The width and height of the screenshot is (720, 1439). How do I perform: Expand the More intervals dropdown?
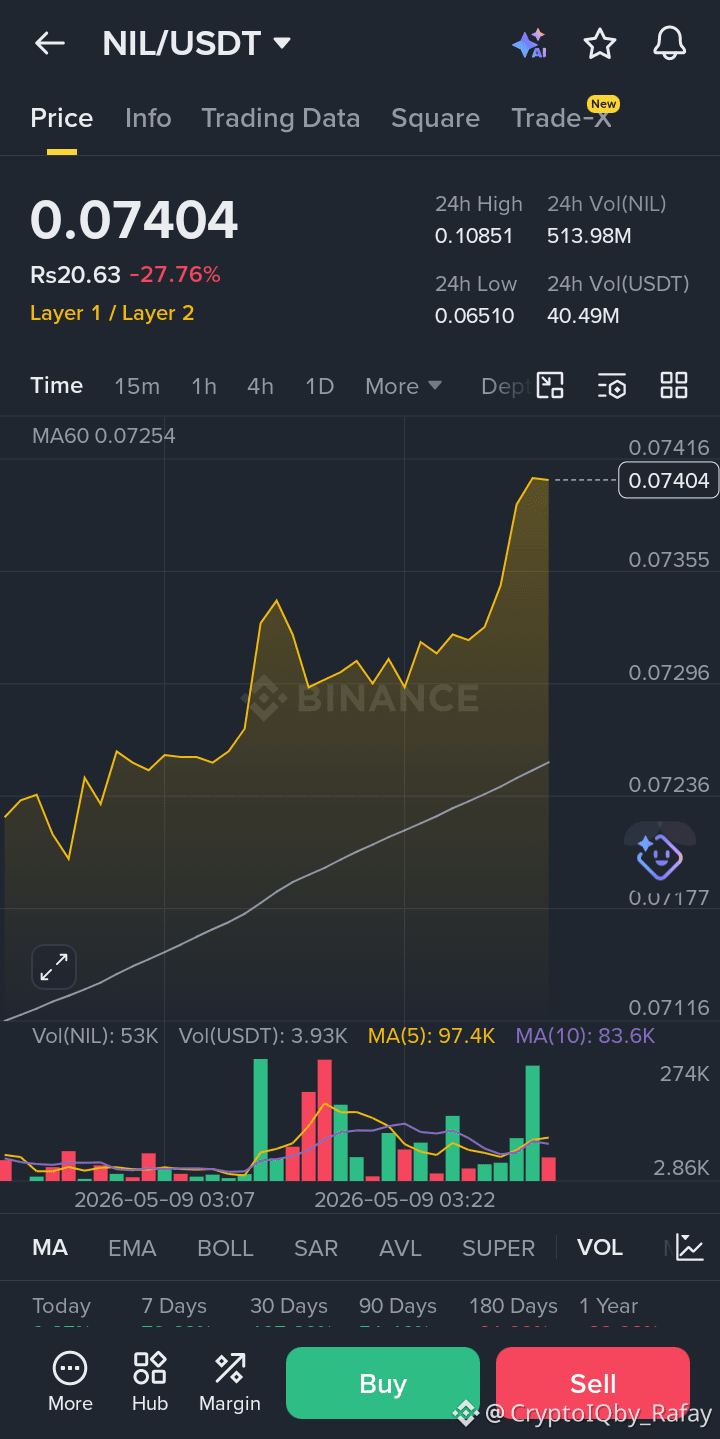click(x=404, y=386)
